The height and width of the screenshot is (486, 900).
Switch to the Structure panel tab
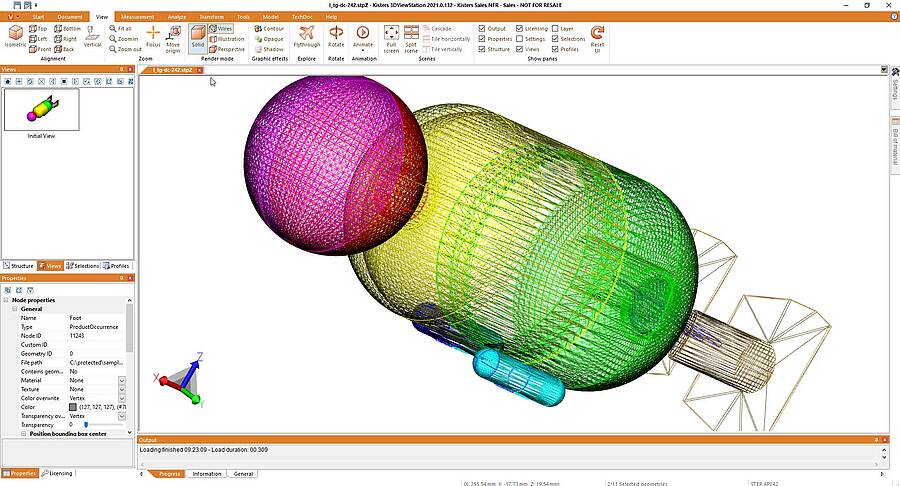18,266
